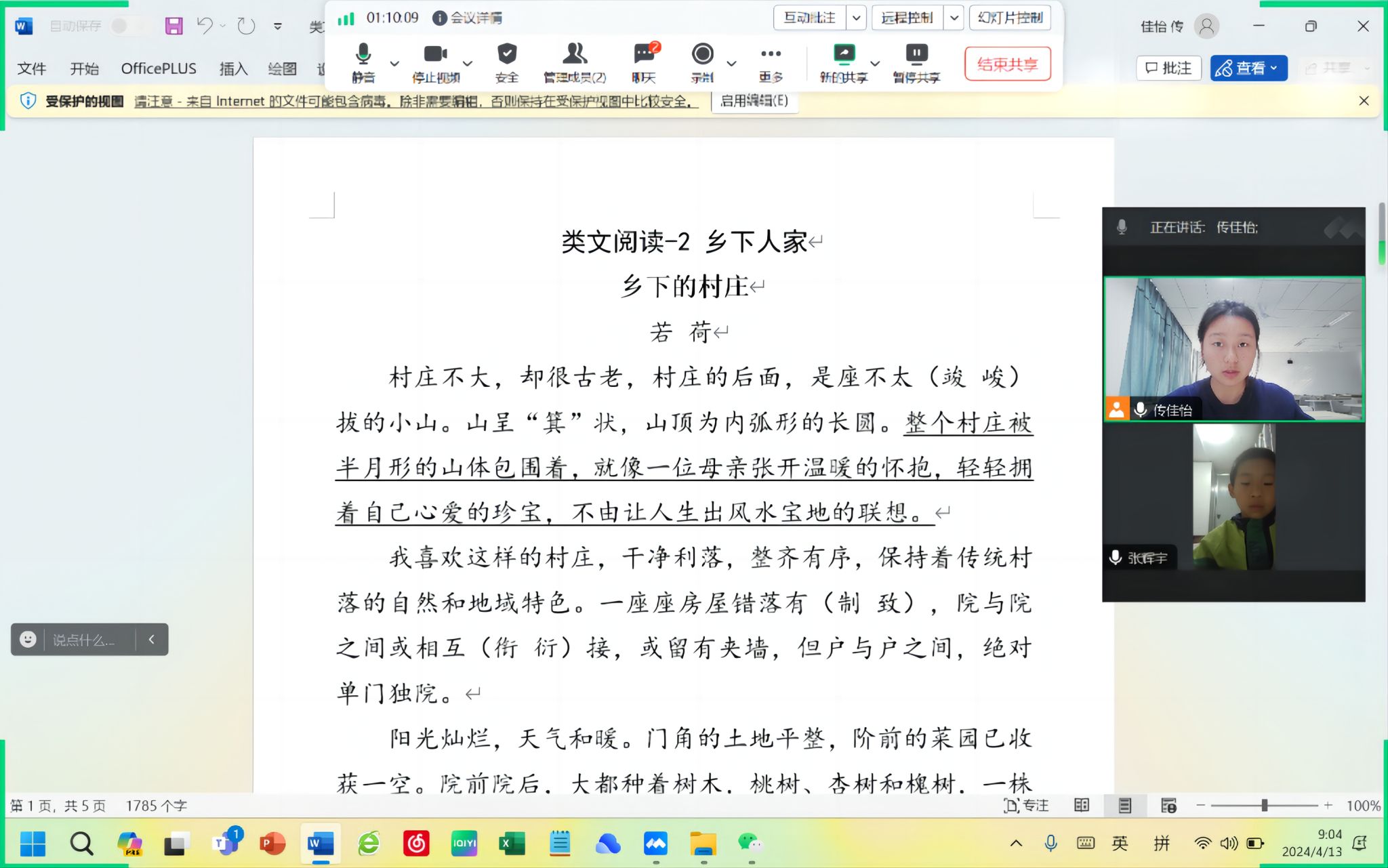This screenshot has height=868, width=1388.
Task: Click the Enable Editing button
Action: click(754, 101)
